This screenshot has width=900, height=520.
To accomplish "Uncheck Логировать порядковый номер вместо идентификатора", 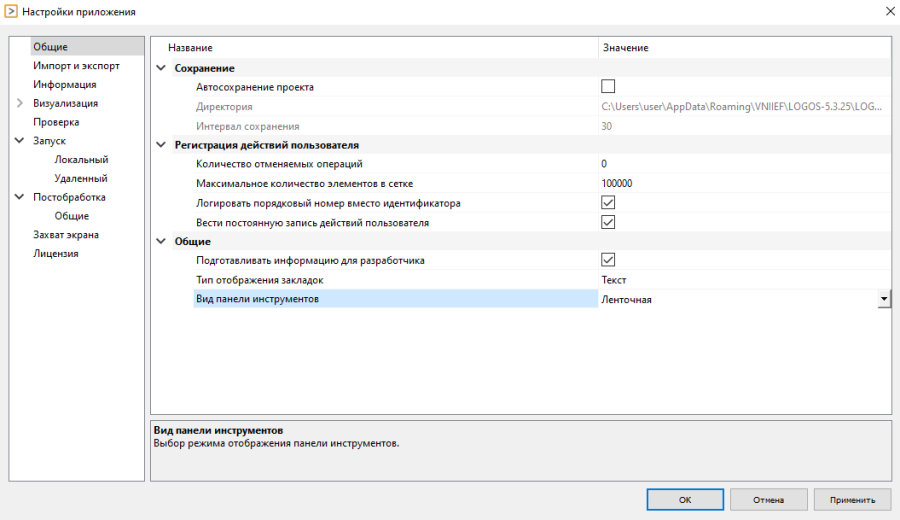I will point(608,203).
